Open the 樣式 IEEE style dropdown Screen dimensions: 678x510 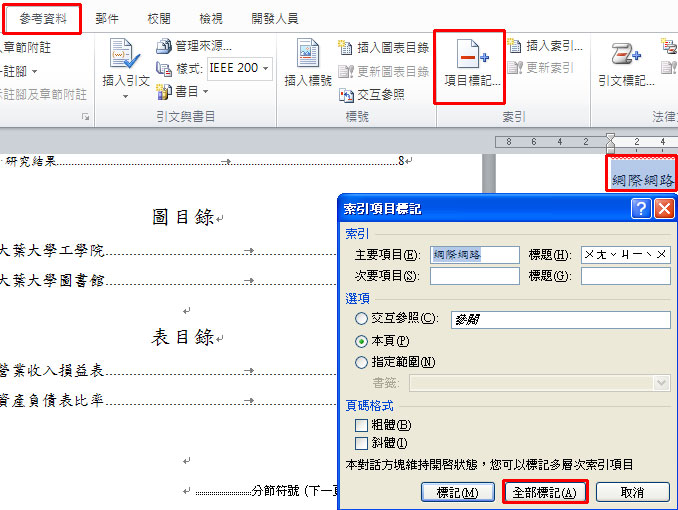pos(266,69)
